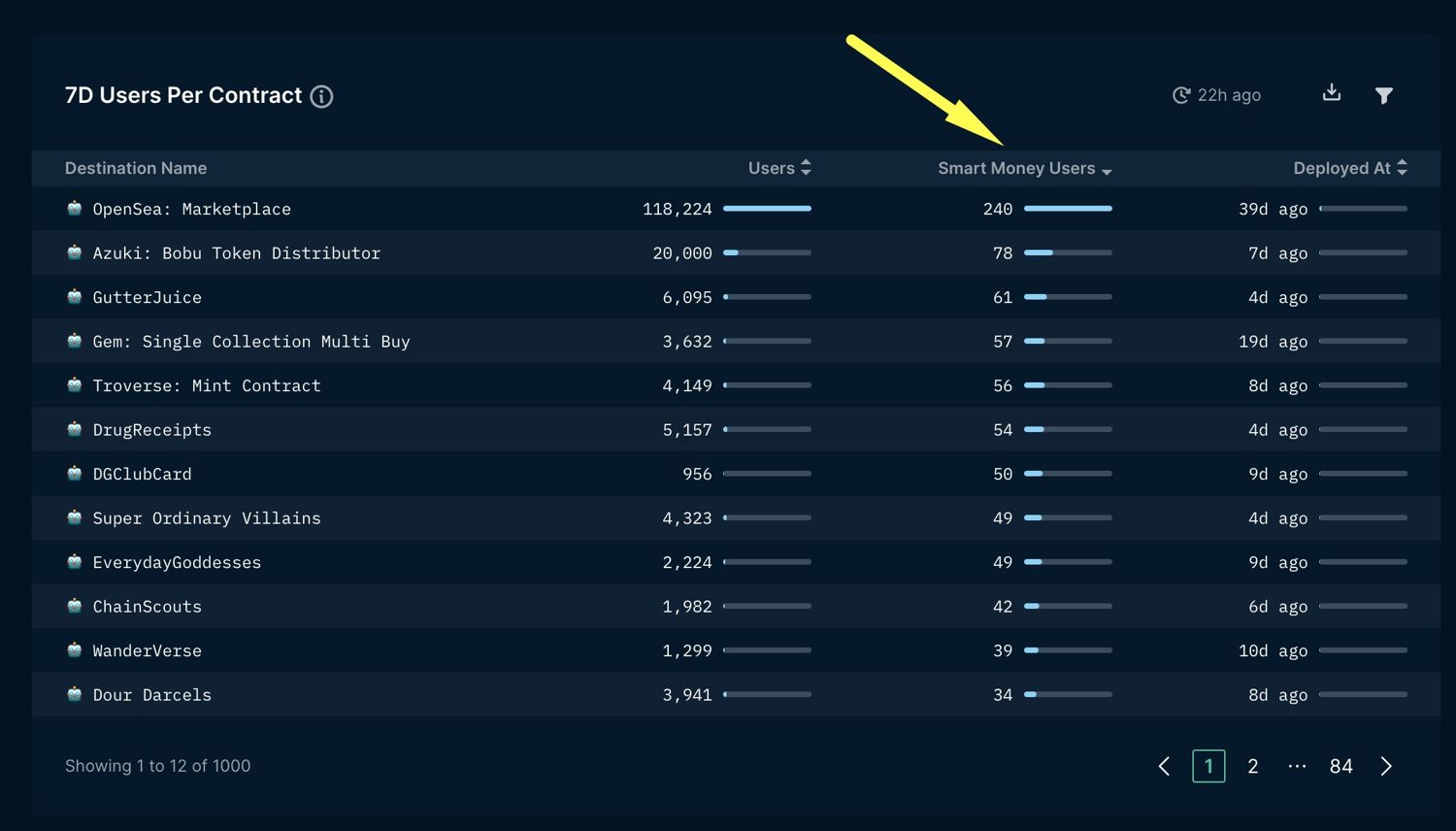Click the next page chevron
This screenshot has width=1456, height=831.
(1386, 766)
